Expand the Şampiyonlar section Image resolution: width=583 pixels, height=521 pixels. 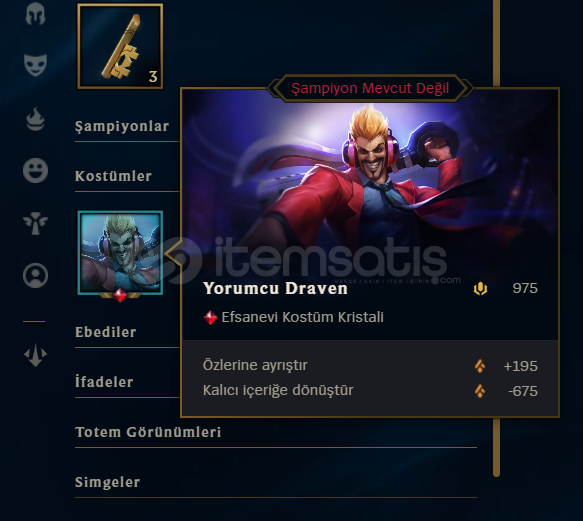[122, 126]
